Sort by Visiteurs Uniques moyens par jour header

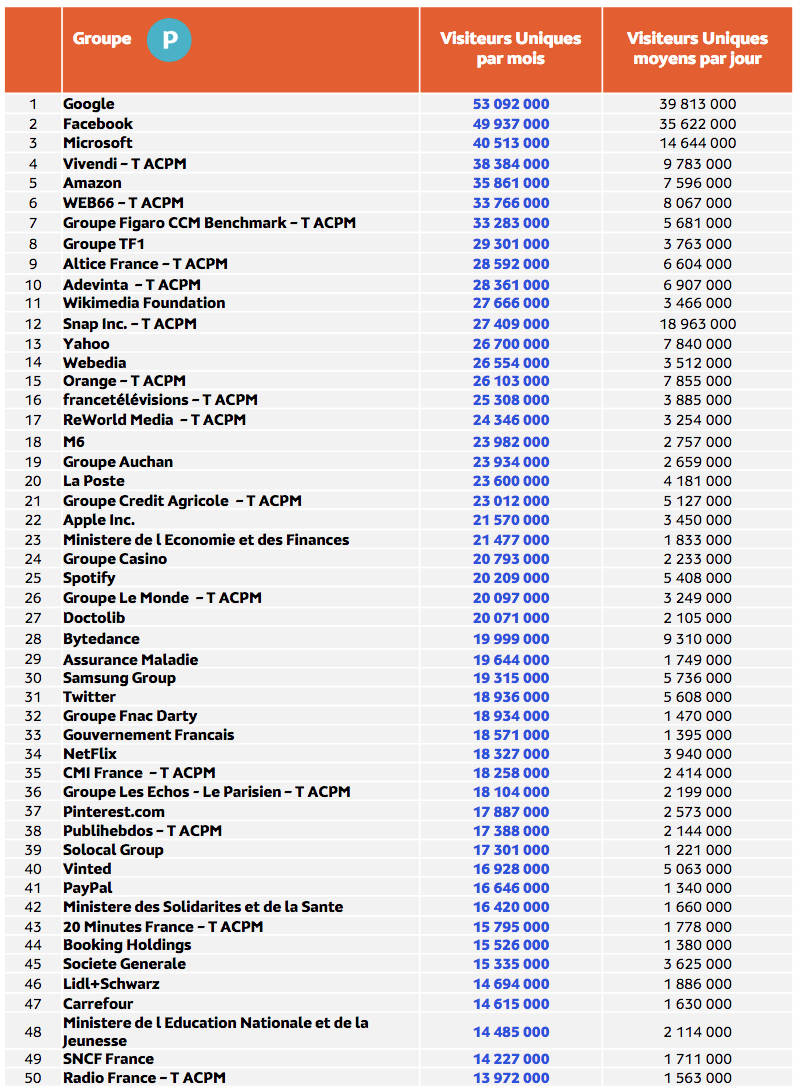(696, 49)
